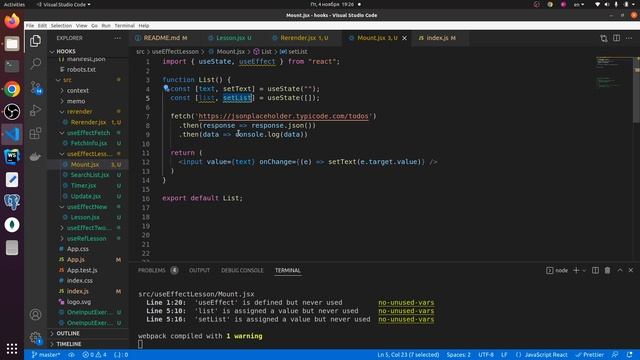
Task: Click the errors and warnings status indicator
Action: 94,355
